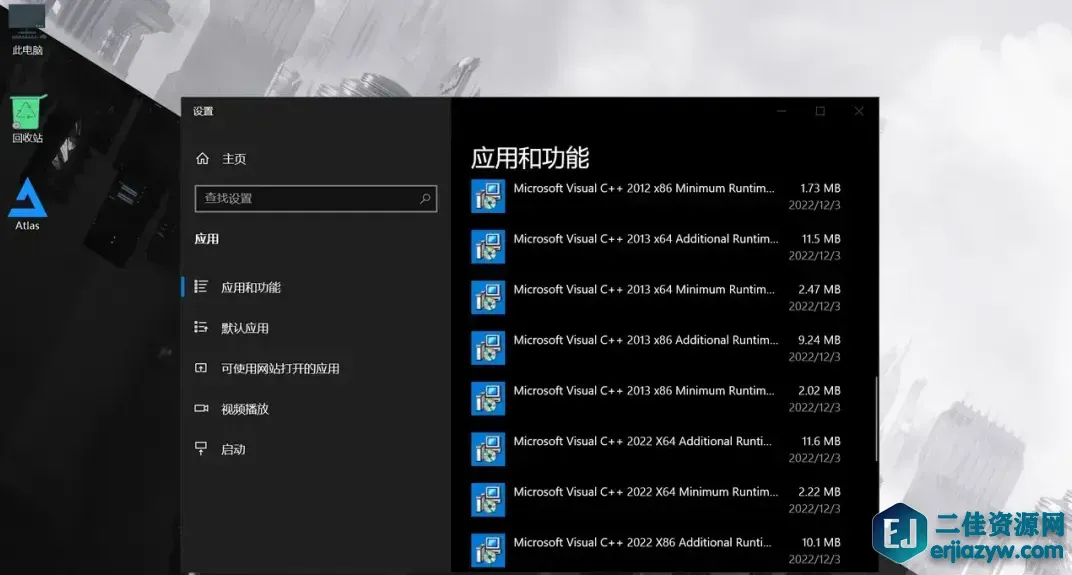1072x575 pixels.
Task: Select Microsoft Visual C++ 2013 x86 Additional Runtime entry
Action: [656, 348]
